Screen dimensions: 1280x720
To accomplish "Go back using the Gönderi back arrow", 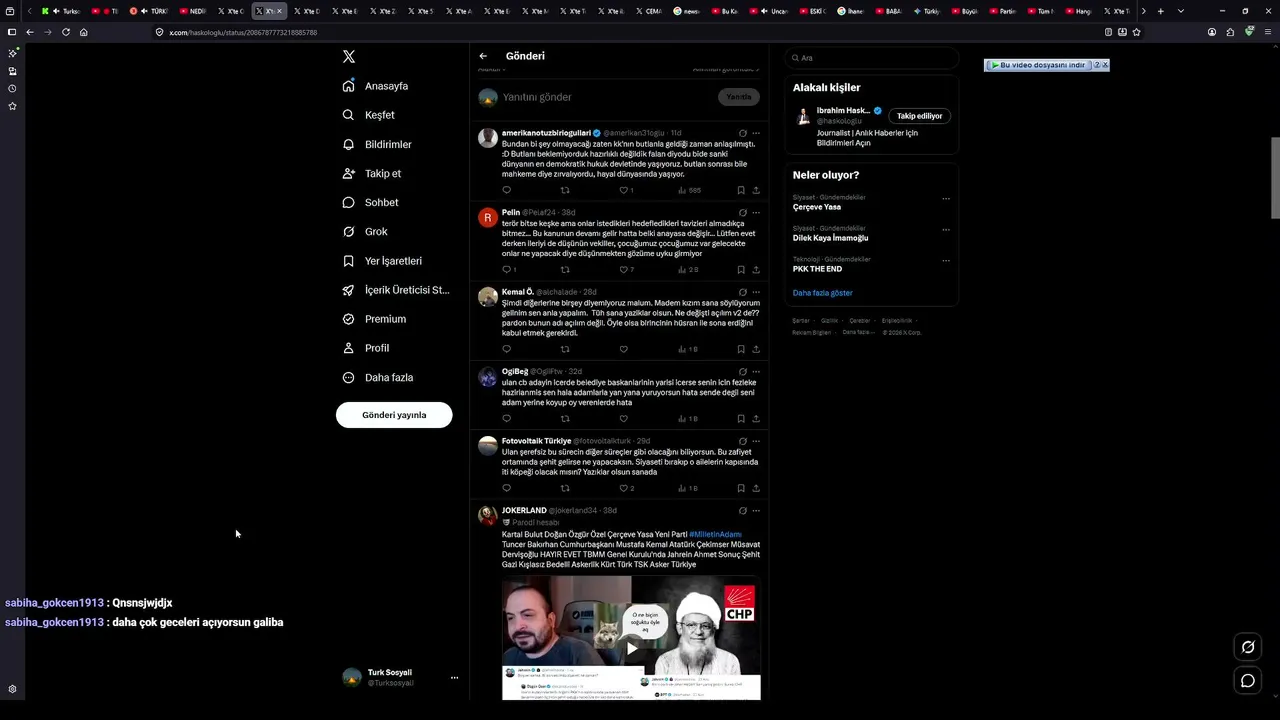I will [483, 56].
